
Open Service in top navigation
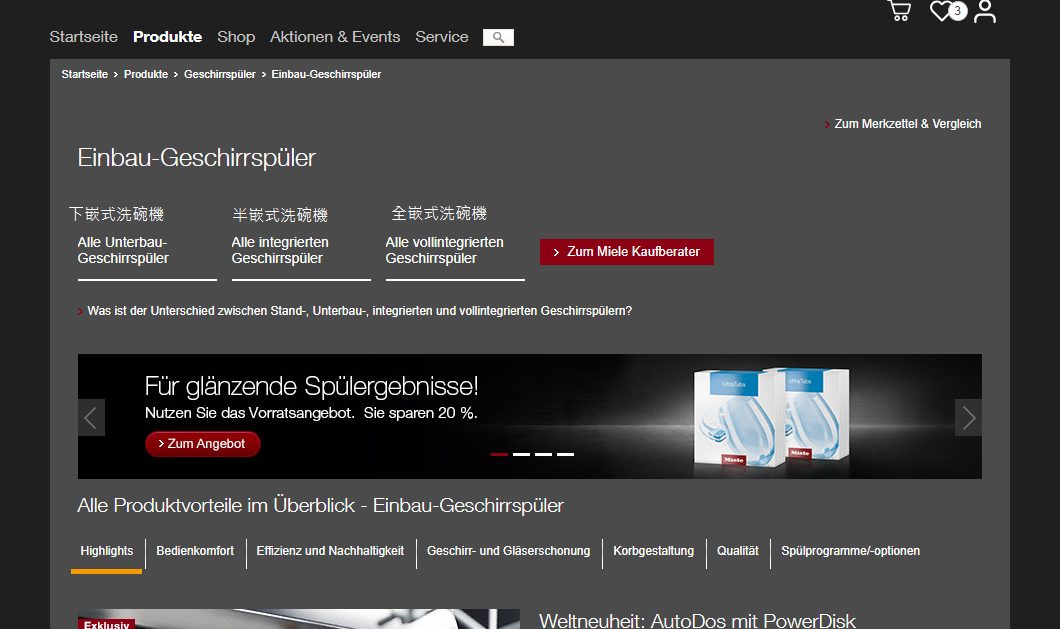click(442, 37)
